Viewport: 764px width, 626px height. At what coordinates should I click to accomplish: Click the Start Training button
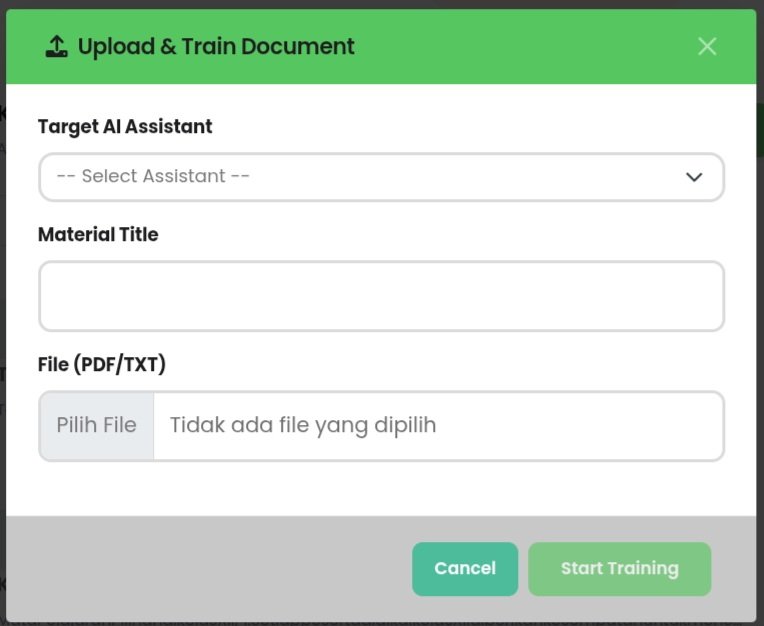click(619, 569)
